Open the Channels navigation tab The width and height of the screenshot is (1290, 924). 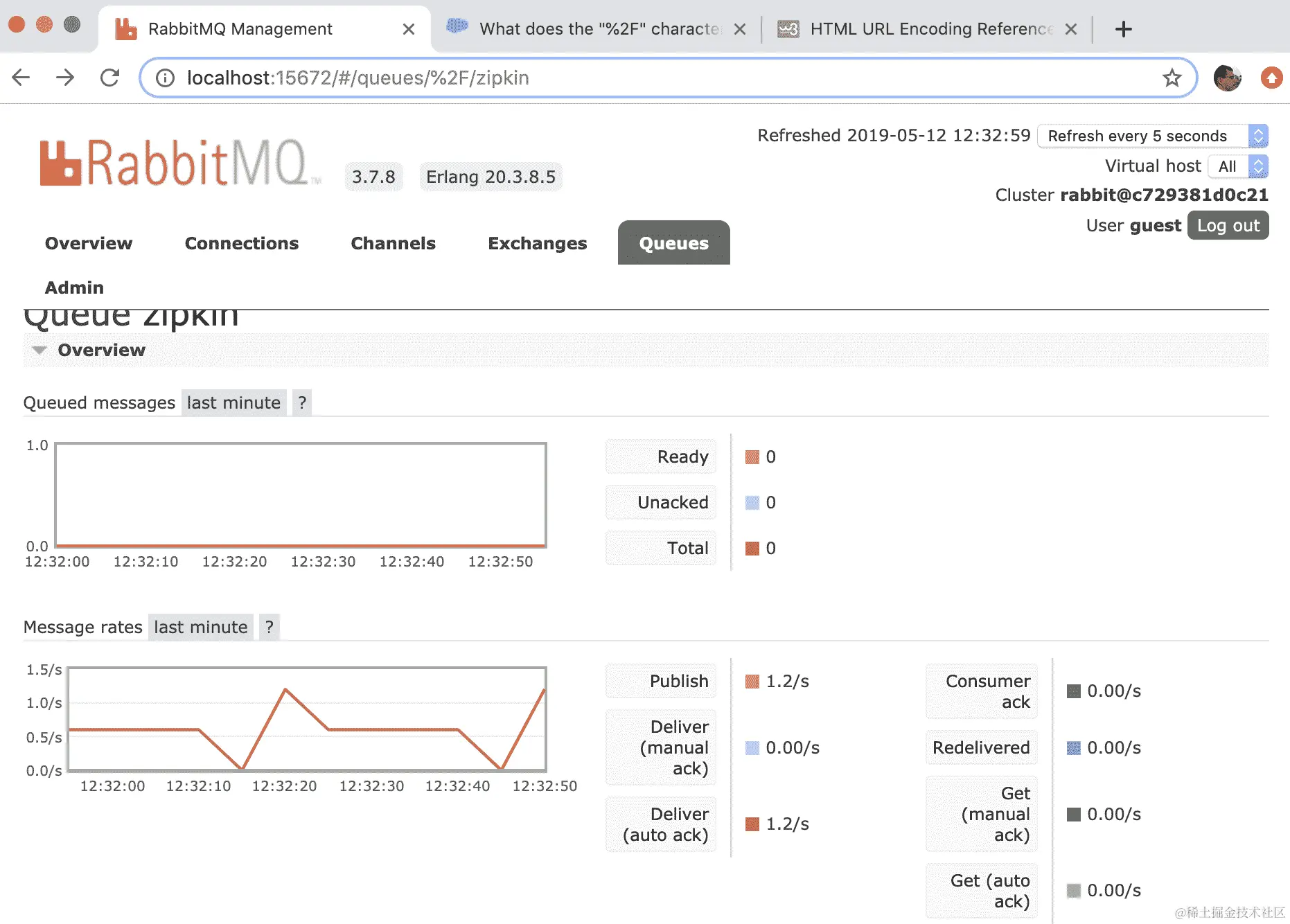[394, 243]
